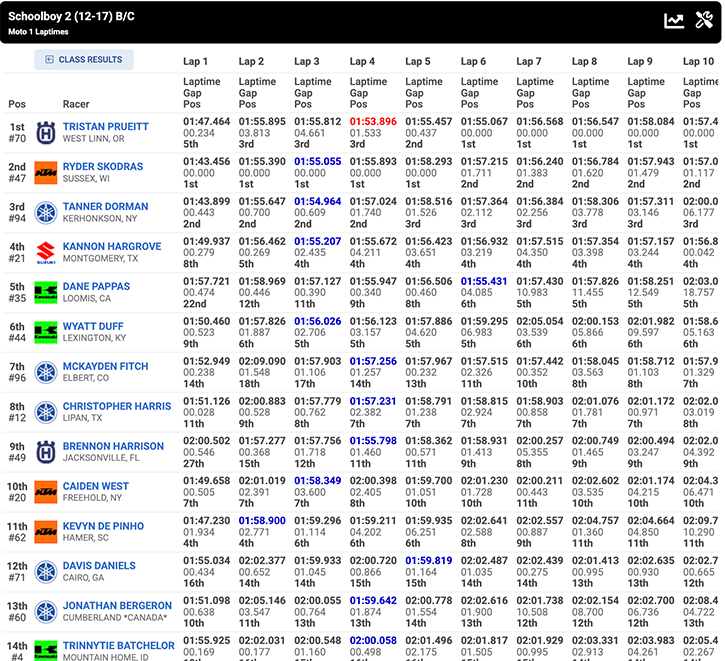Select Ryder Skodras's blue lap 01:55.055
This screenshot has width=725, height=661.
pos(318,161)
